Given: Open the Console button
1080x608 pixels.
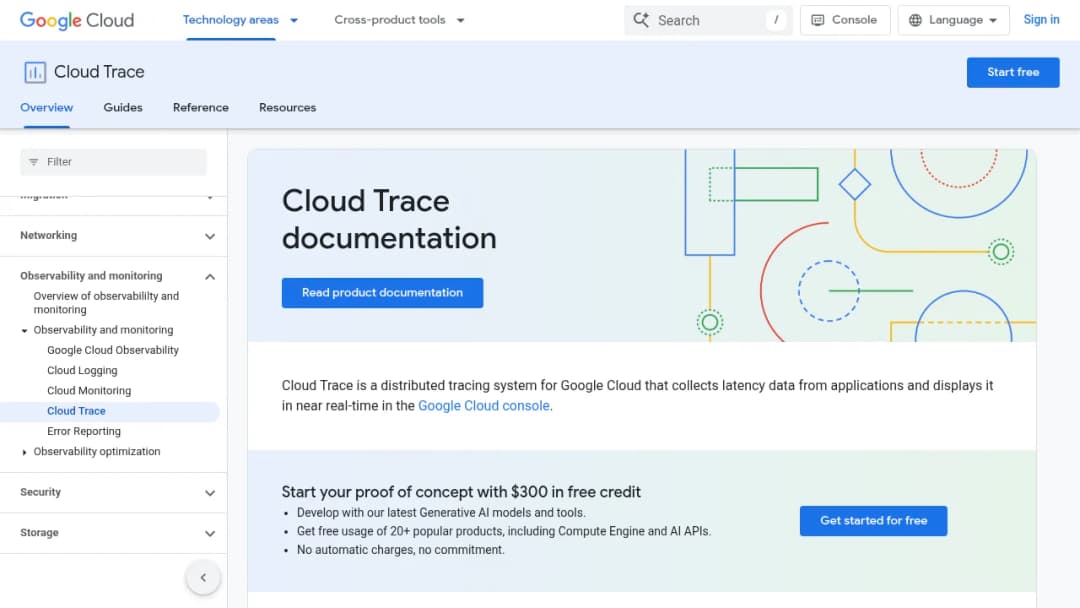Looking at the screenshot, I should [844, 20].
